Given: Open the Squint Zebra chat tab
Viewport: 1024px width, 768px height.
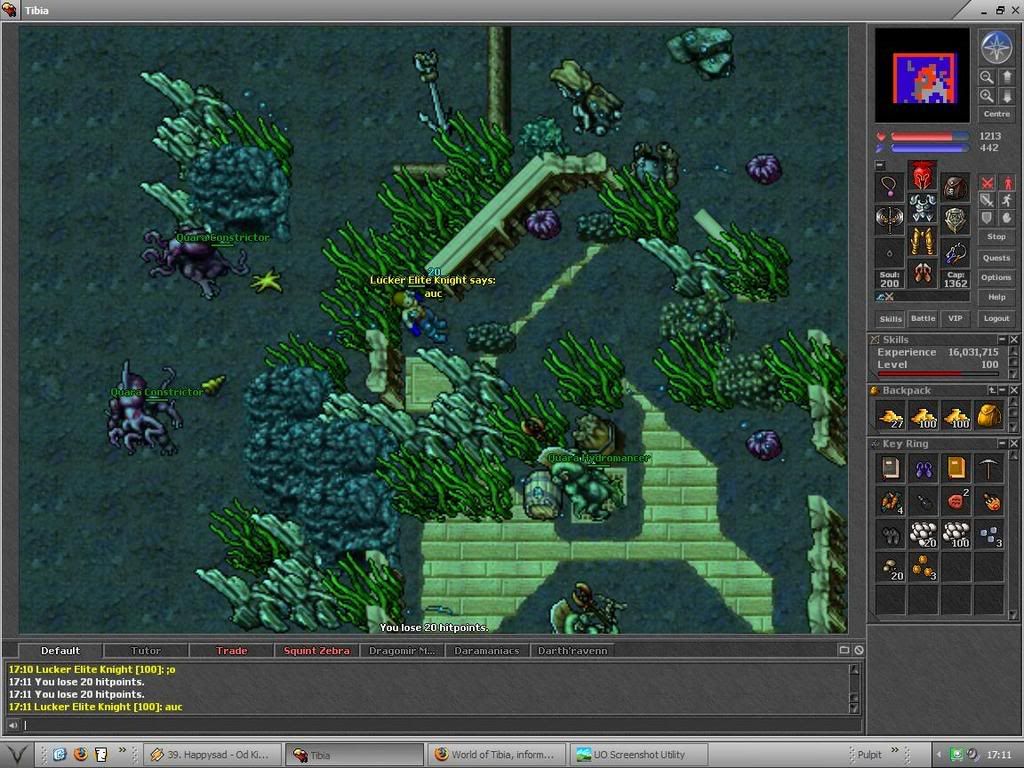Looking at the screenshot, I should point(317,650).
